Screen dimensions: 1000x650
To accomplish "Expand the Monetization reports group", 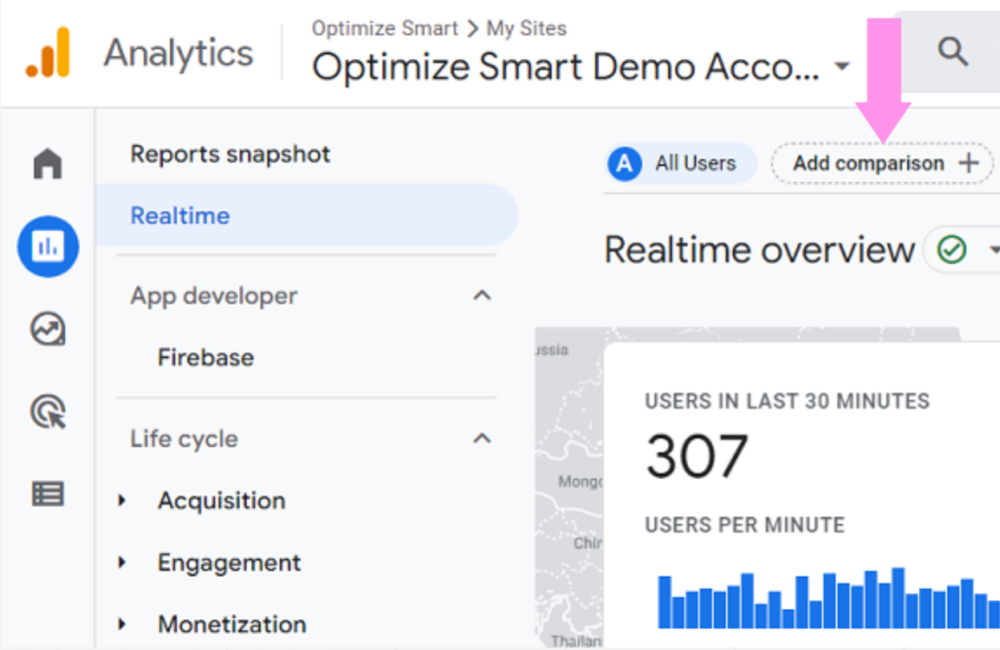I will point(122,625).
